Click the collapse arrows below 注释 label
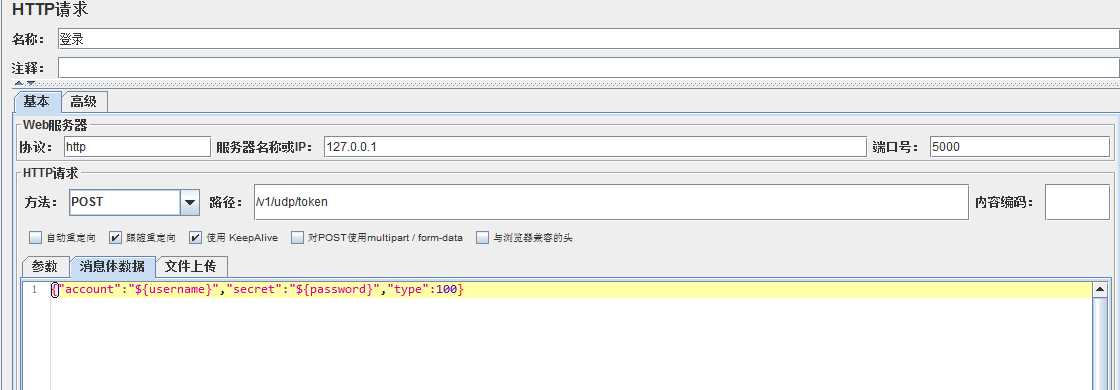 pos(25,84)
